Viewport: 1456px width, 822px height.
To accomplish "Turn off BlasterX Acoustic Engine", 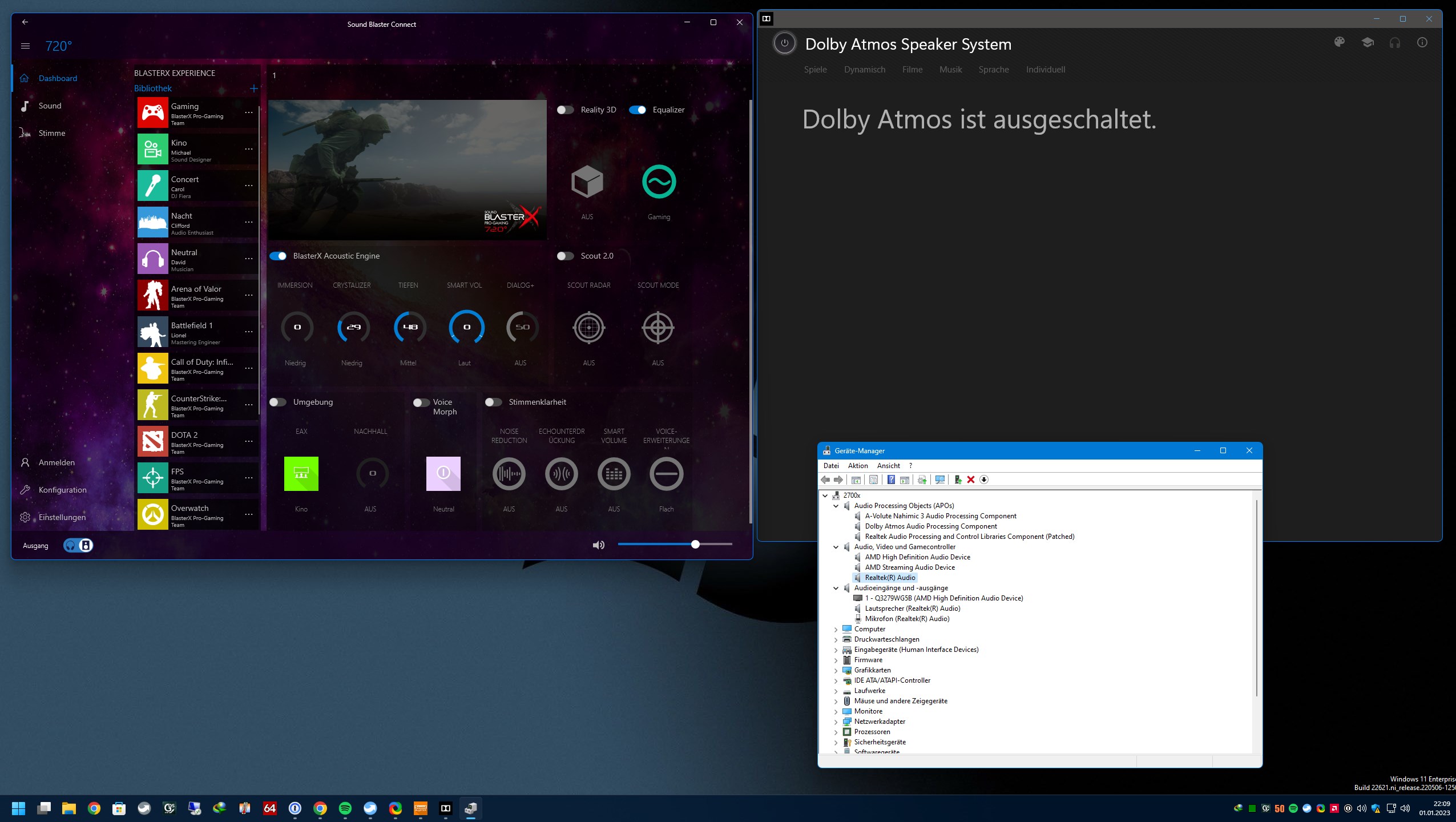I will pyautogui.click(x=278, y=256).
